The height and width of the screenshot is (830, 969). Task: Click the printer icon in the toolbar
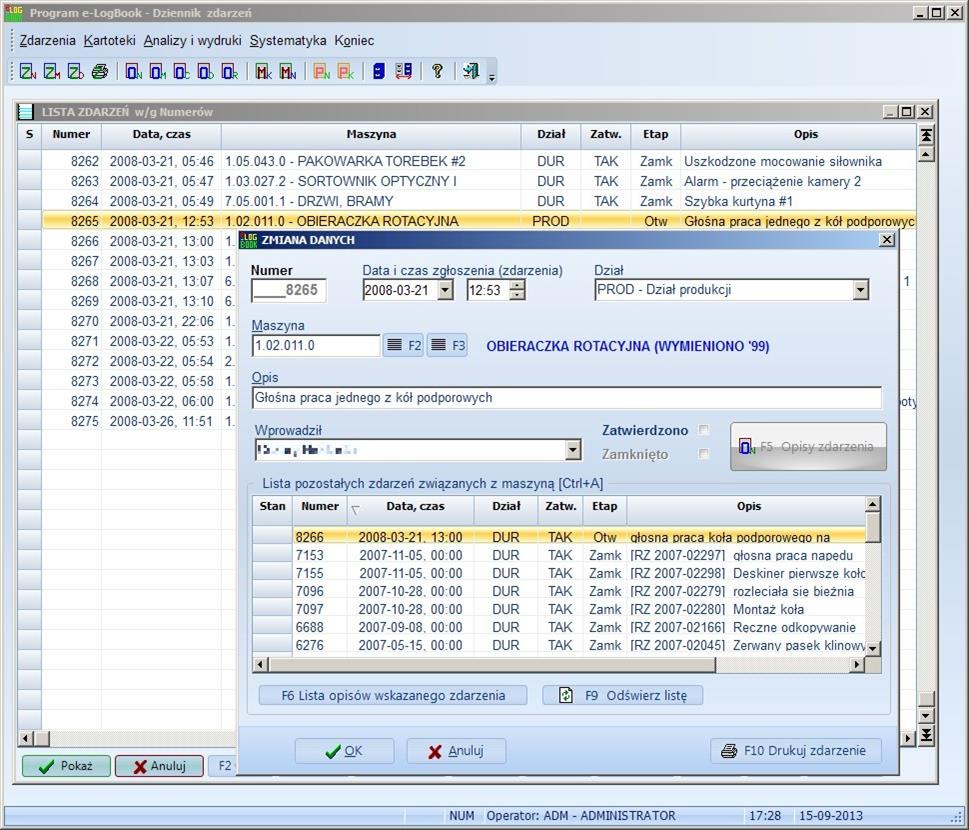(x=100, y=72)
